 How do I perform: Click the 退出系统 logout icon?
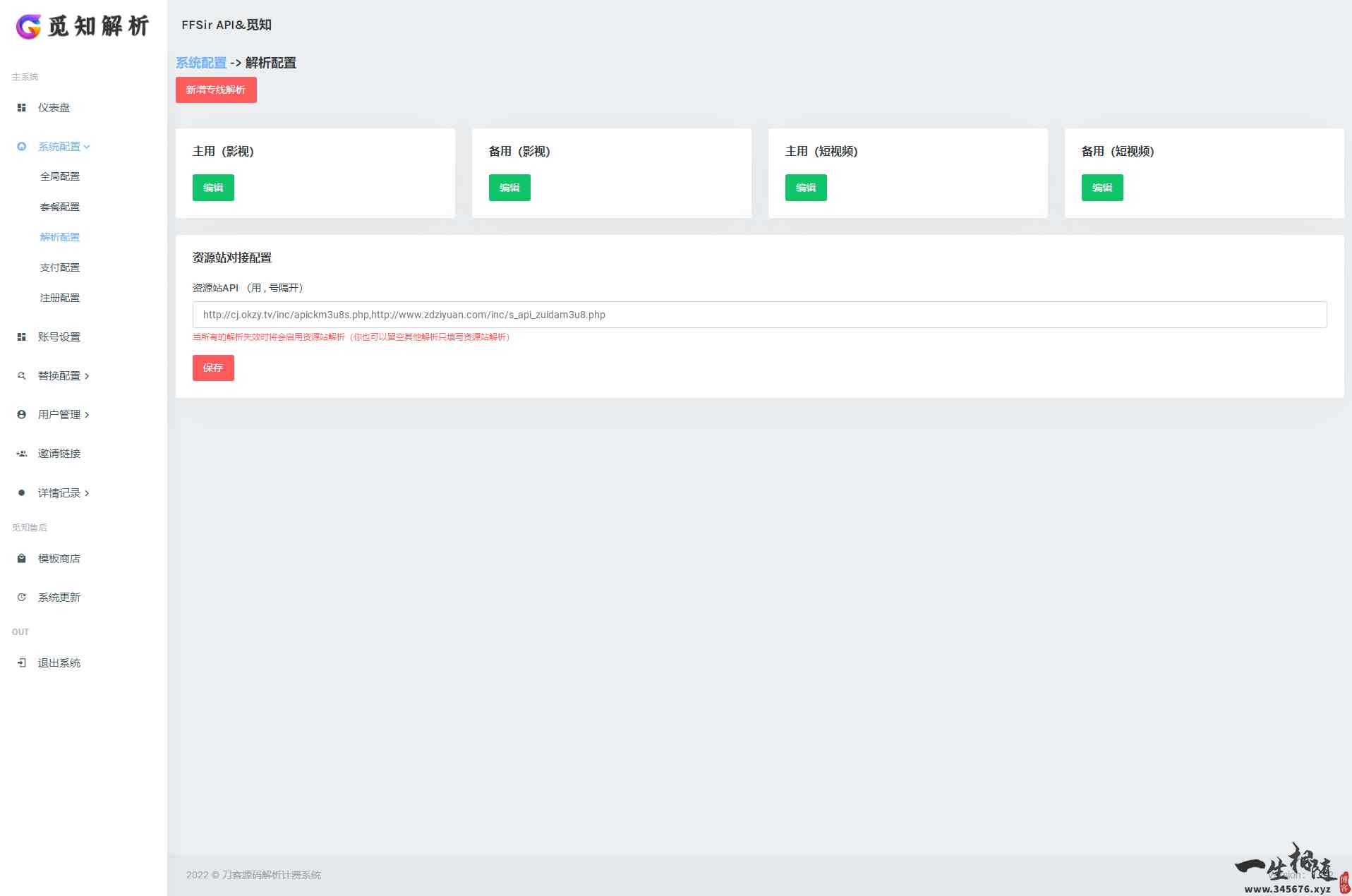point(21,663)
